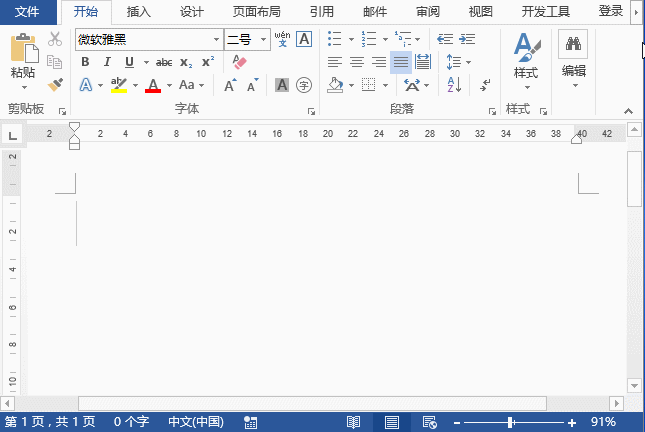
Task: Switch to Read Mode view
Action: click(353, 422)
